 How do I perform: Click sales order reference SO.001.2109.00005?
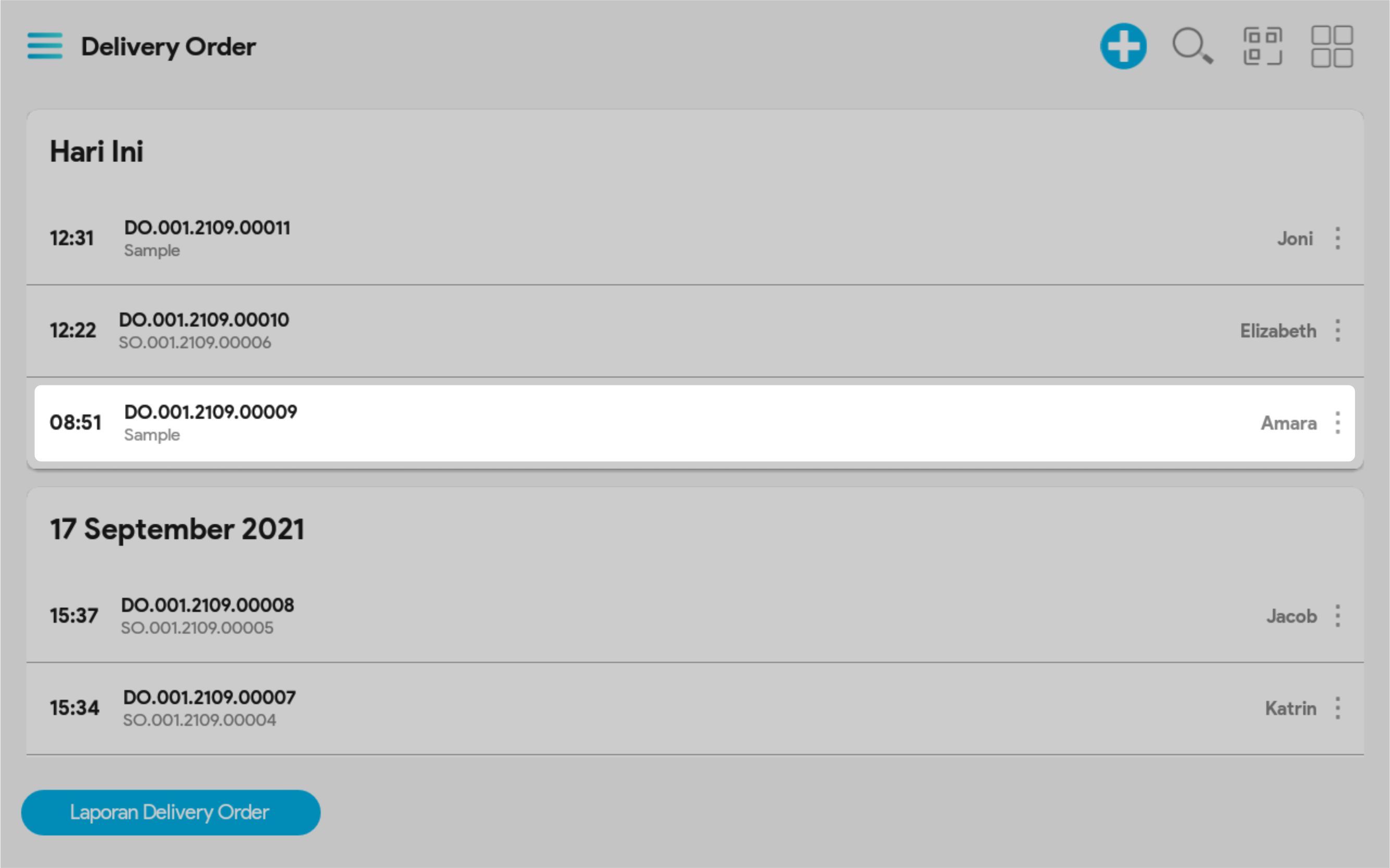tap(197, 628)
